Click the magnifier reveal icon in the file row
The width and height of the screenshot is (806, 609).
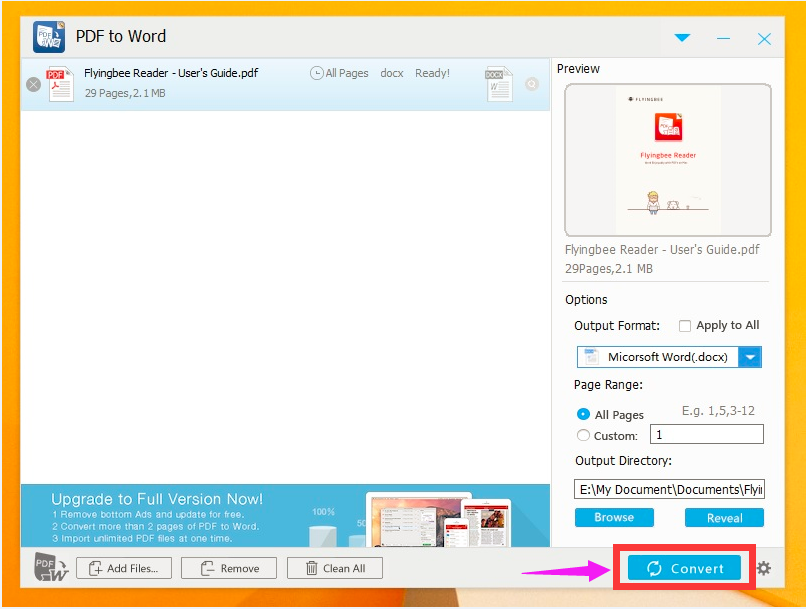click(532, 84)
